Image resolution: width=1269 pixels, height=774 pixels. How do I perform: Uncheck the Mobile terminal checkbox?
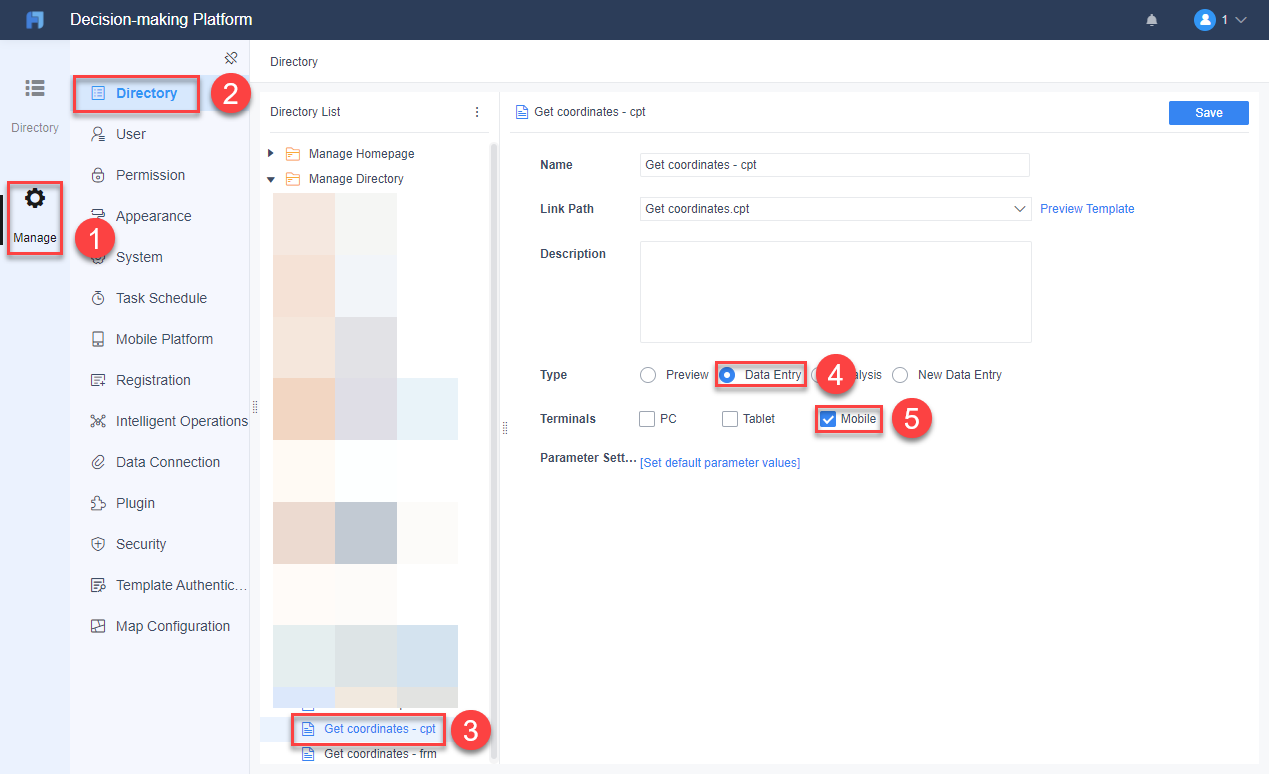click(x=828, y=419)
